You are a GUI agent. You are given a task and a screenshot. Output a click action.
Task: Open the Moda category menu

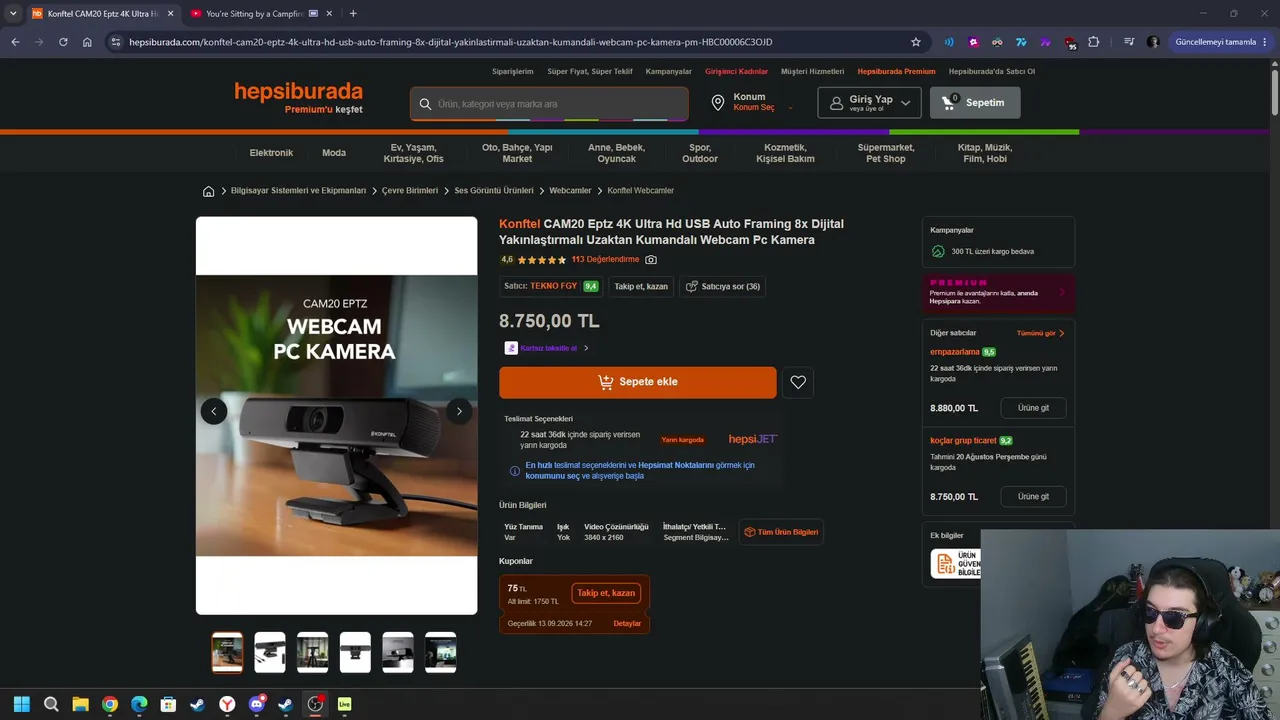coord(334,153)
